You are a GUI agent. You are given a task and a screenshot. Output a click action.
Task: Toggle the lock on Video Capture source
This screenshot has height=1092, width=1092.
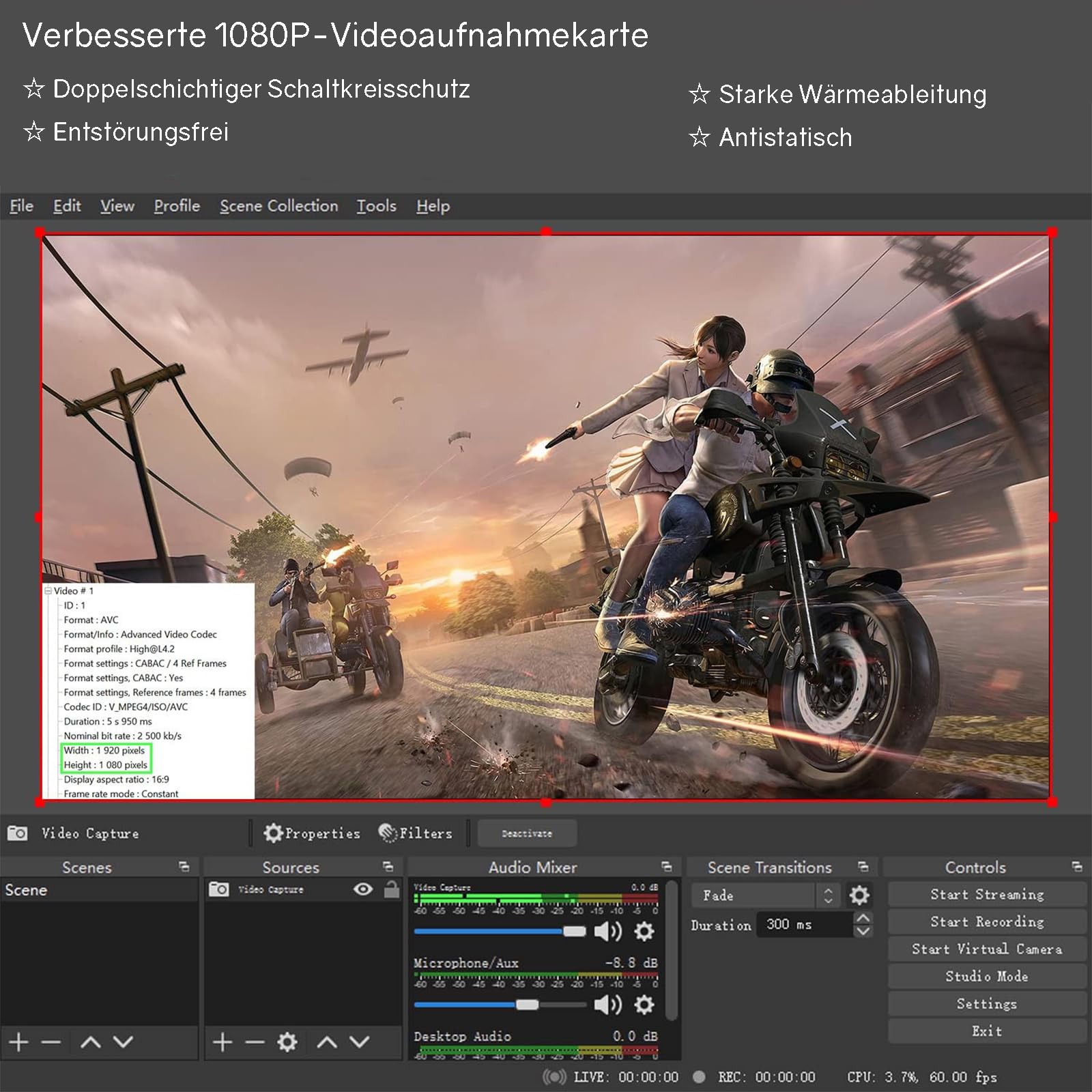click(x=391, y=889)
